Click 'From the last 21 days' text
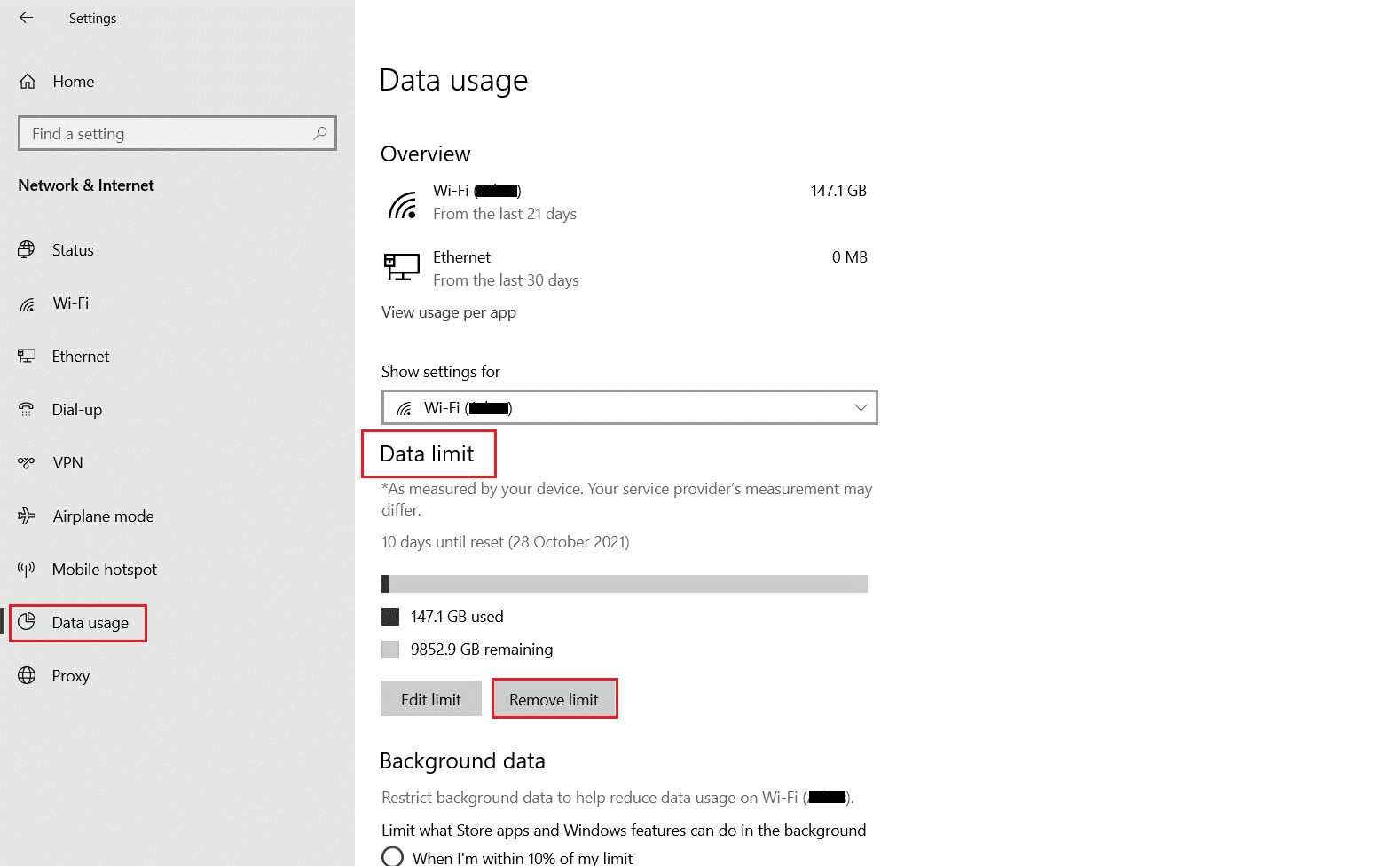This screenshot has width=1400, height=866. click(x=505, y=214)
